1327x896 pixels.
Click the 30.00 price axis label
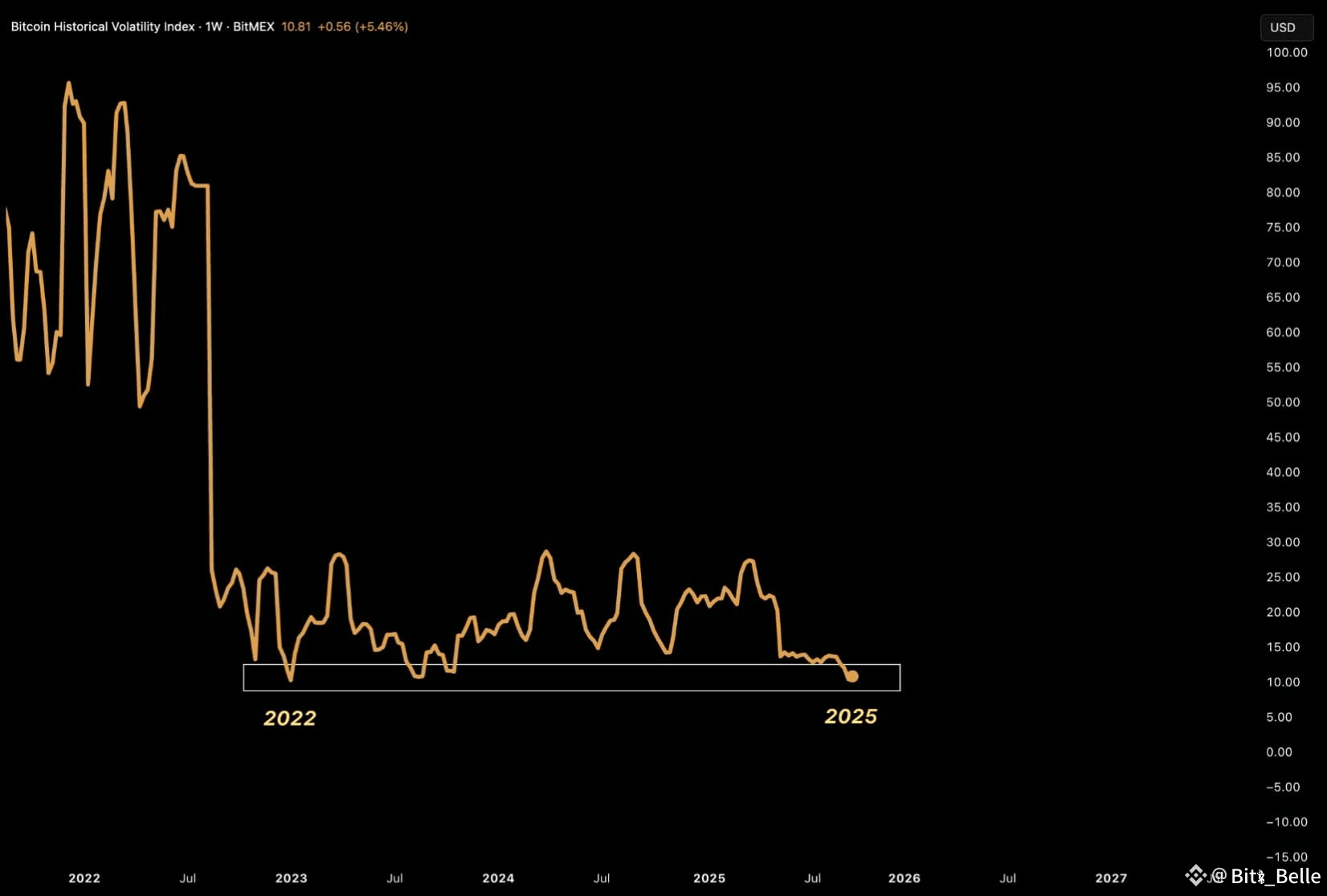tap(1283, 542)
